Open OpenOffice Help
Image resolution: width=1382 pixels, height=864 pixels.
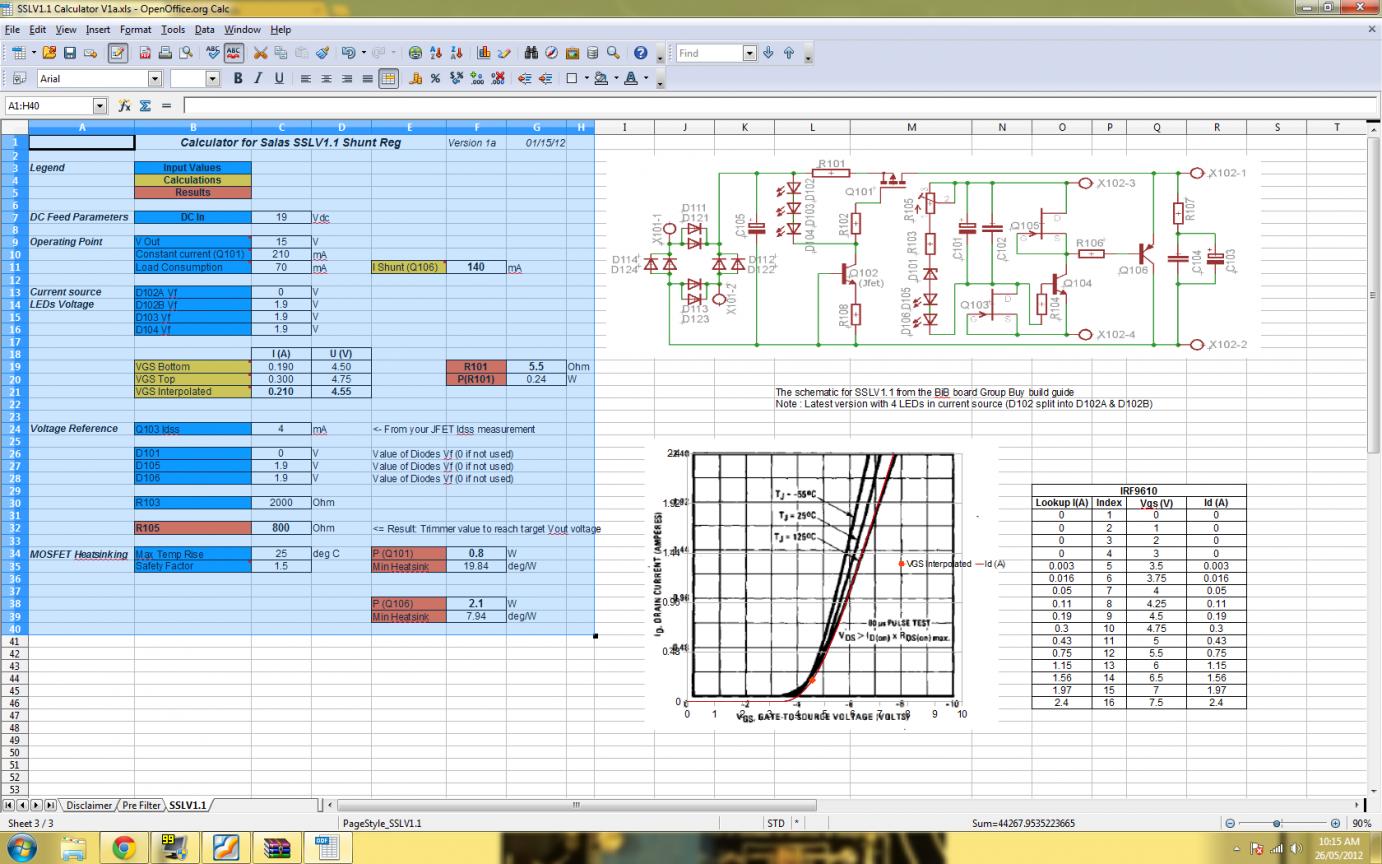click(641, 53)
